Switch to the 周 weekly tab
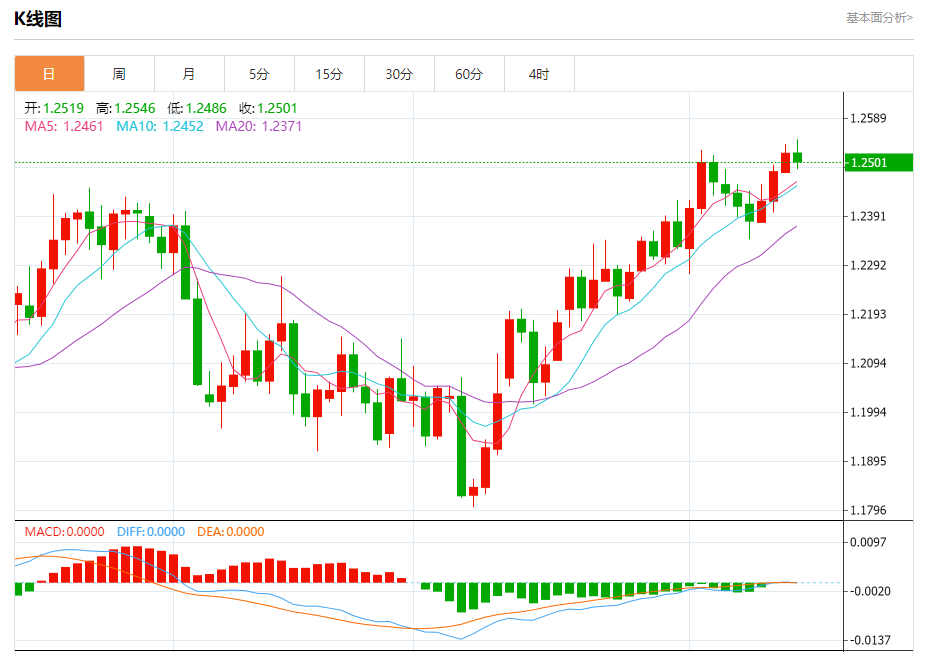The width and height of the screenshot is (926, 652). click(119, 74)
